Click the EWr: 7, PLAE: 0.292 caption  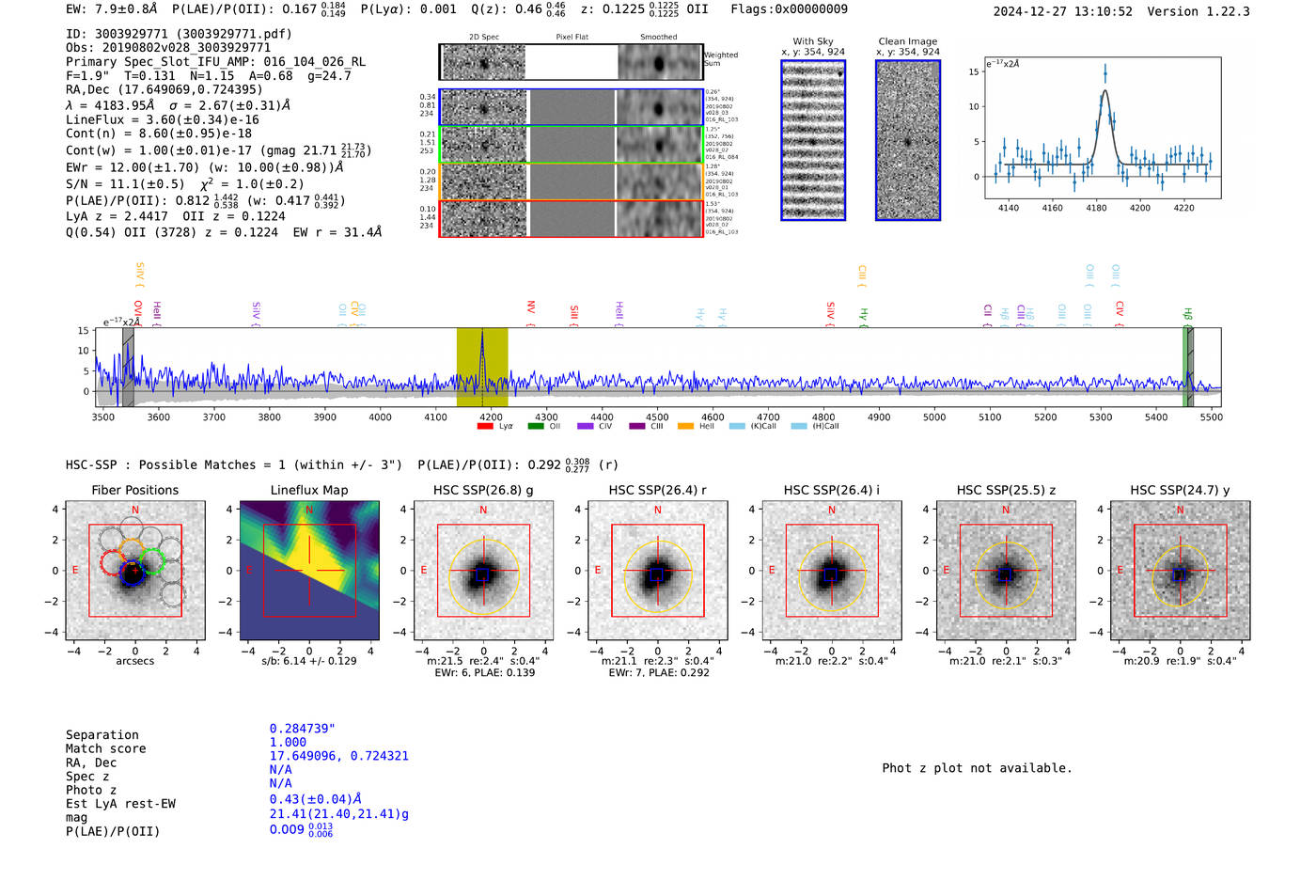[659, 673]
